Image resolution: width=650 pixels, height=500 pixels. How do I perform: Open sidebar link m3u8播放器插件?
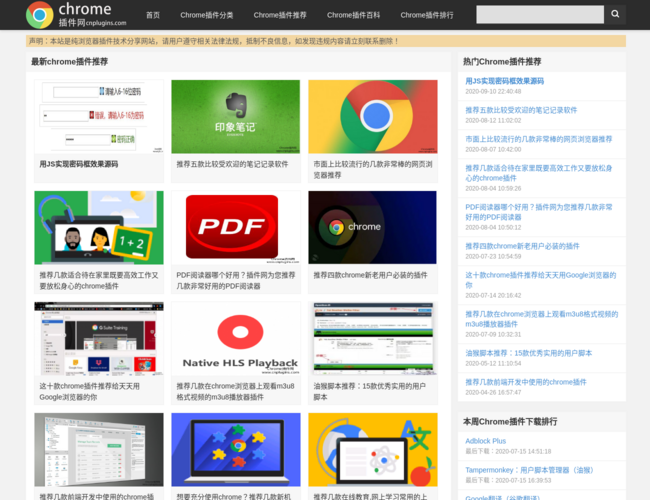[x=541, y=319]
